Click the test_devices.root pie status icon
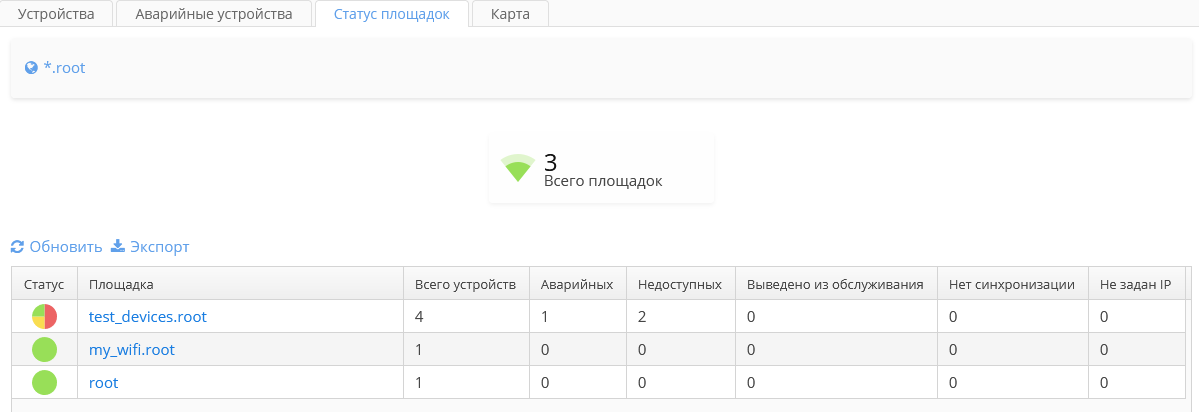This screenshot has width=1199, height=412. (44, 317)
